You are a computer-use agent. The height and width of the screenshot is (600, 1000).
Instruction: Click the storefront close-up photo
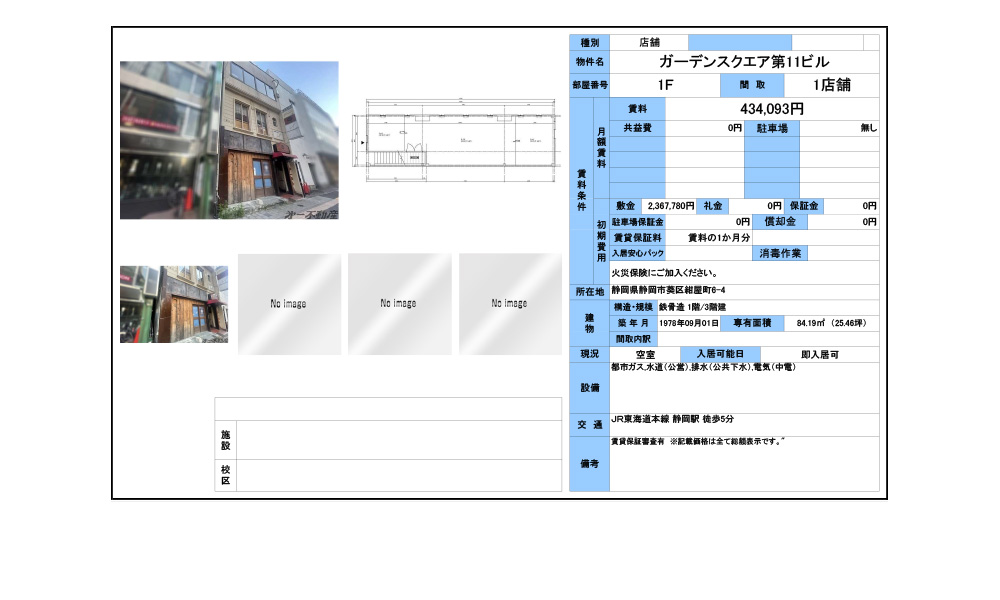click(x=172, y=302)
